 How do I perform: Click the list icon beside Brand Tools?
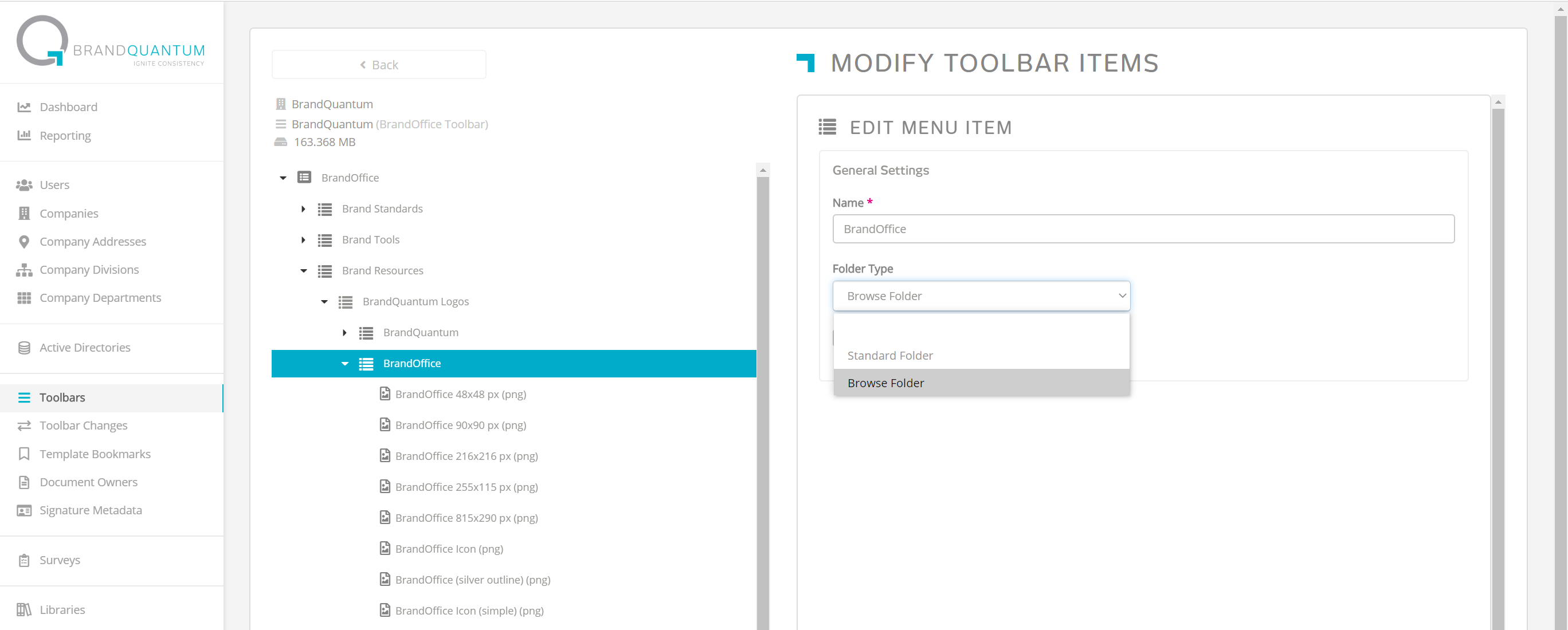point(324,240)
